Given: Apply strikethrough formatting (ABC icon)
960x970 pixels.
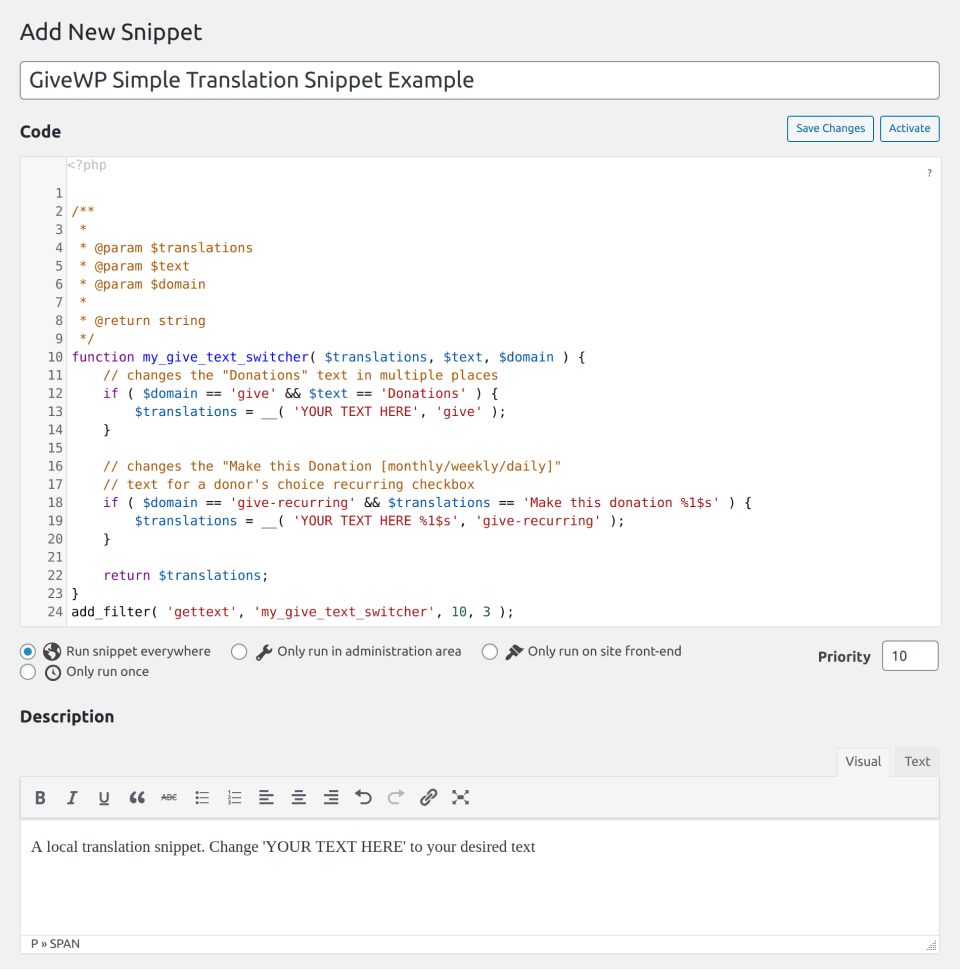Looking at the screenshot, I should click(x=169, y=797).
